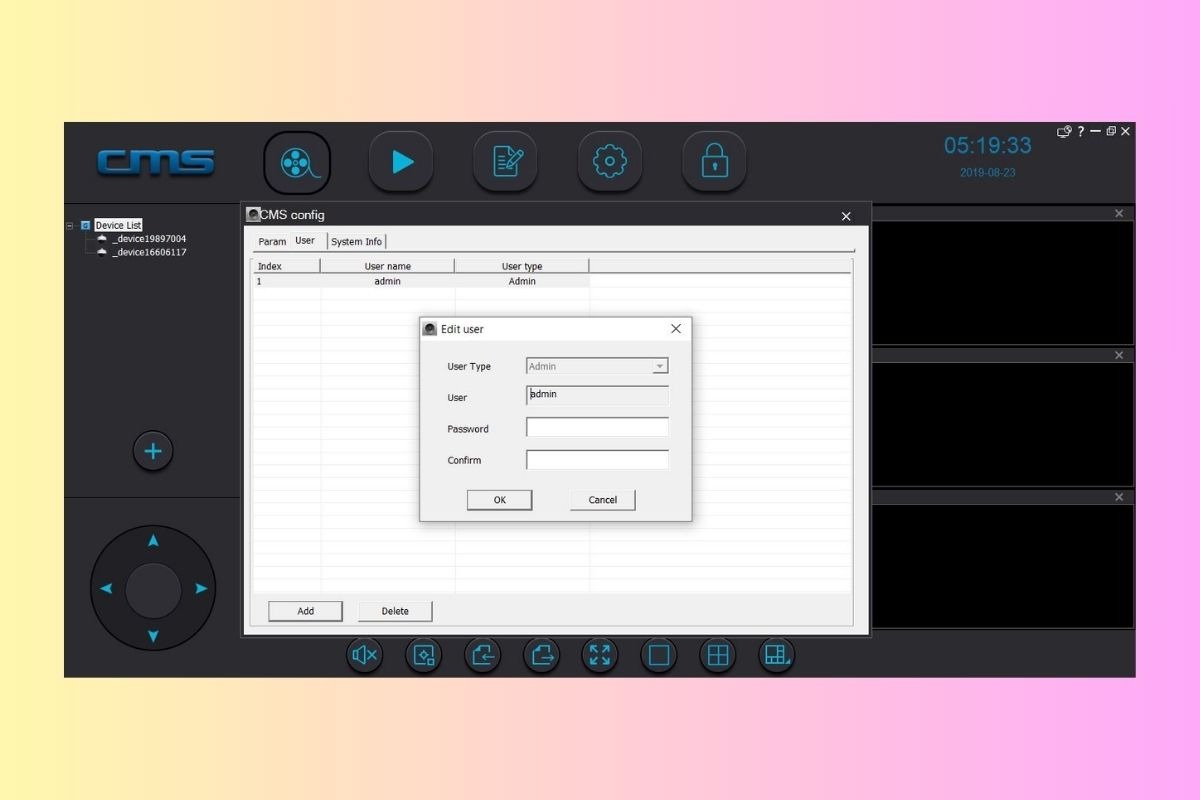Click the User type column header
Viewport: 1200px width, 800px height.
522,266
